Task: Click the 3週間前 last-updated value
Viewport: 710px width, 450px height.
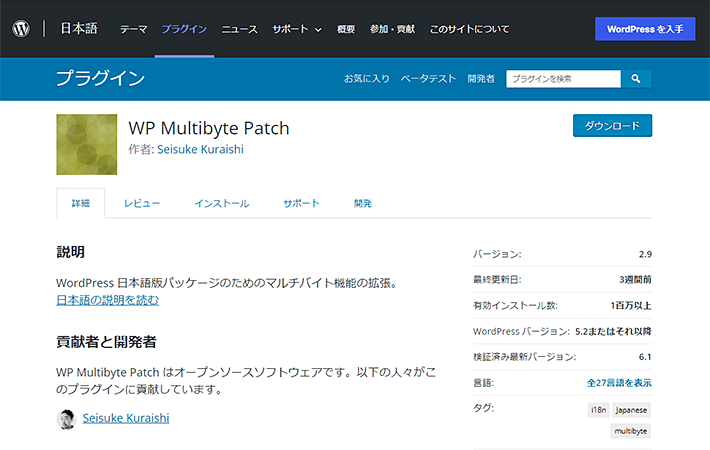Action: 635,279
